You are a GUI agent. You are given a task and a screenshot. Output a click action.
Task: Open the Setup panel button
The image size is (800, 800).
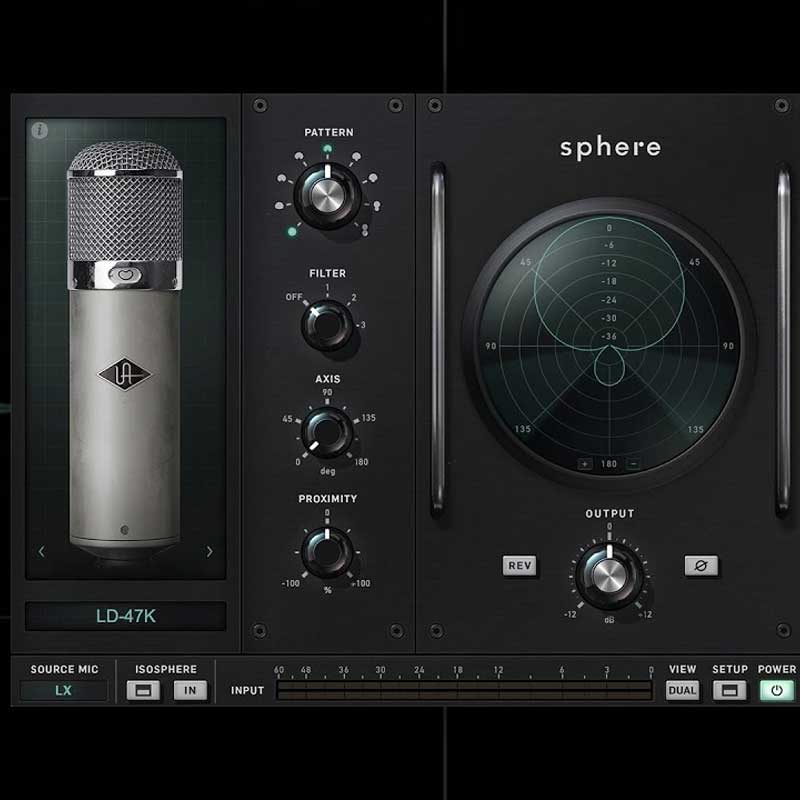click(730, 690)
